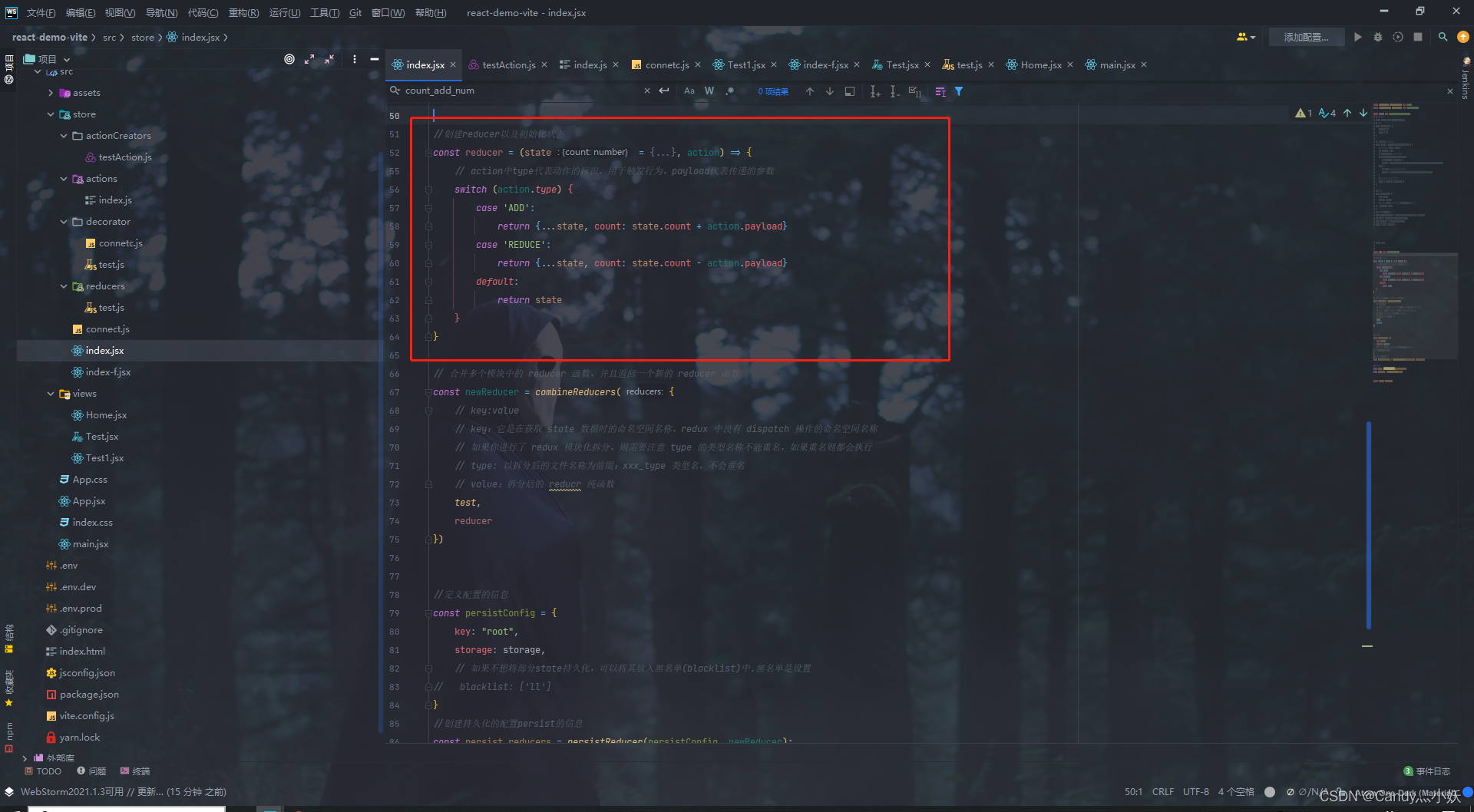Run the project using the green play button
The image size is (1474, 812).
[x=1357, y=36]
